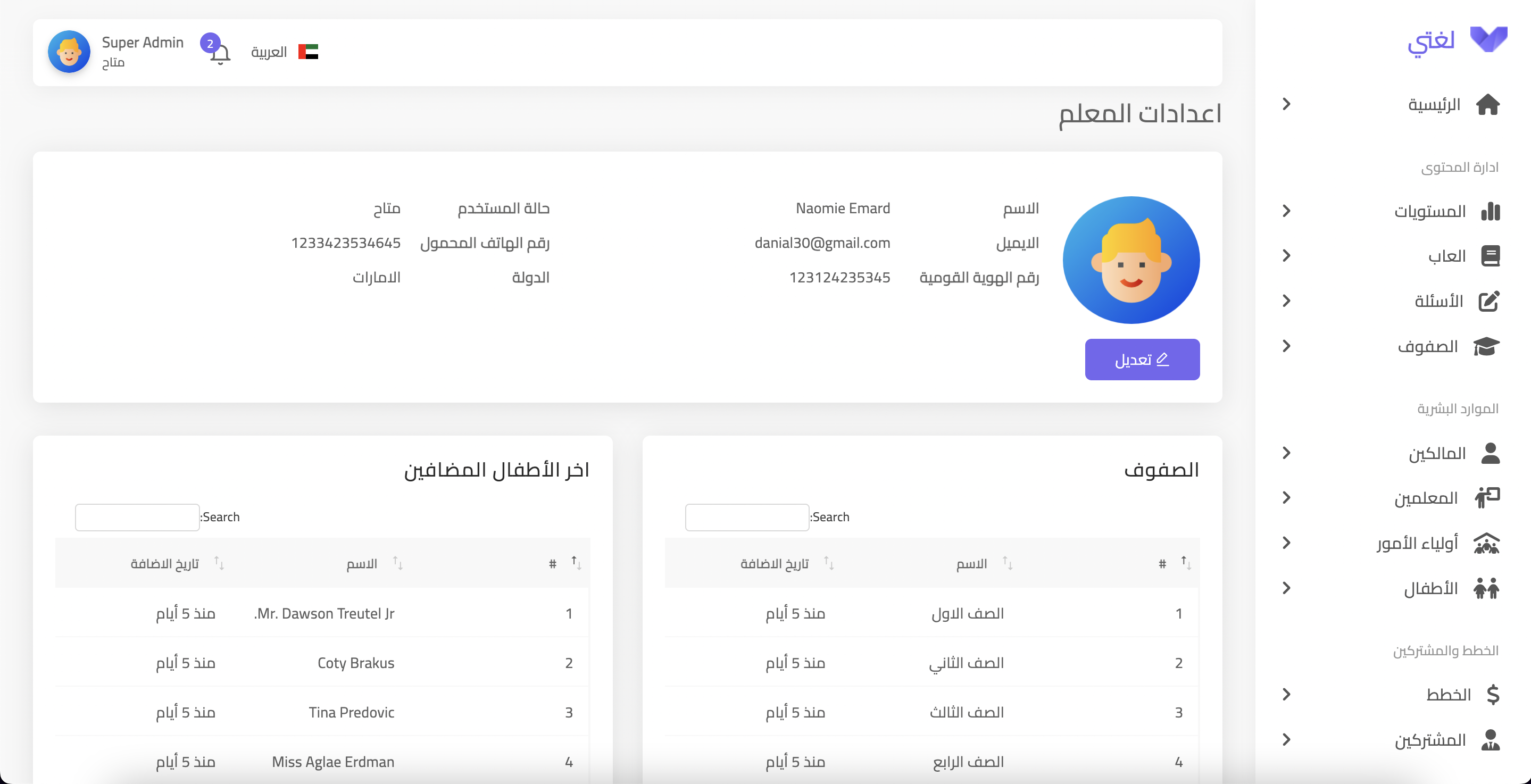
Task: Click the dollar sign plans icon
Action: 1492,694
